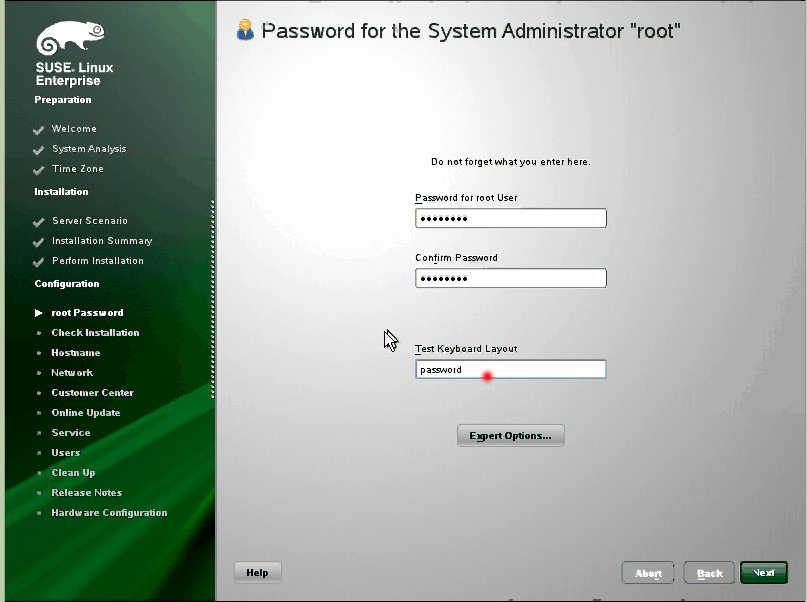Select the root Password step

click(x=87, y=313)
